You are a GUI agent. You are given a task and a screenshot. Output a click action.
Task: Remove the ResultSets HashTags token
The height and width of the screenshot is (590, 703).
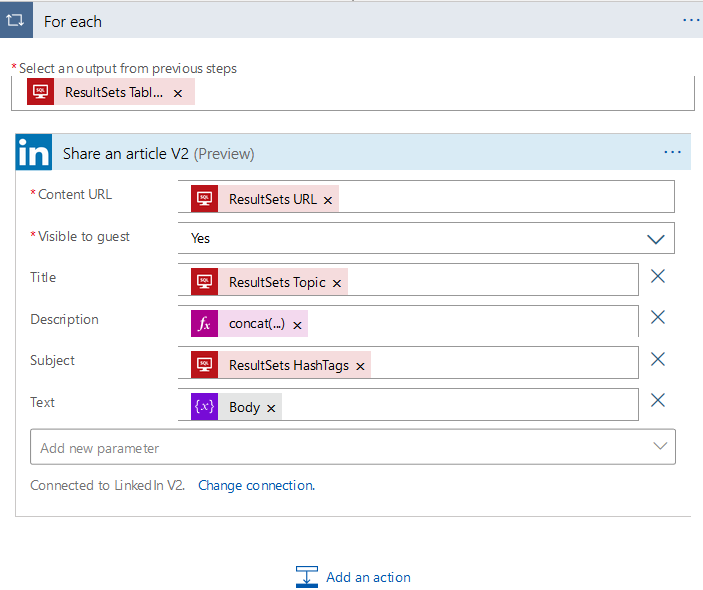(360, 367)
